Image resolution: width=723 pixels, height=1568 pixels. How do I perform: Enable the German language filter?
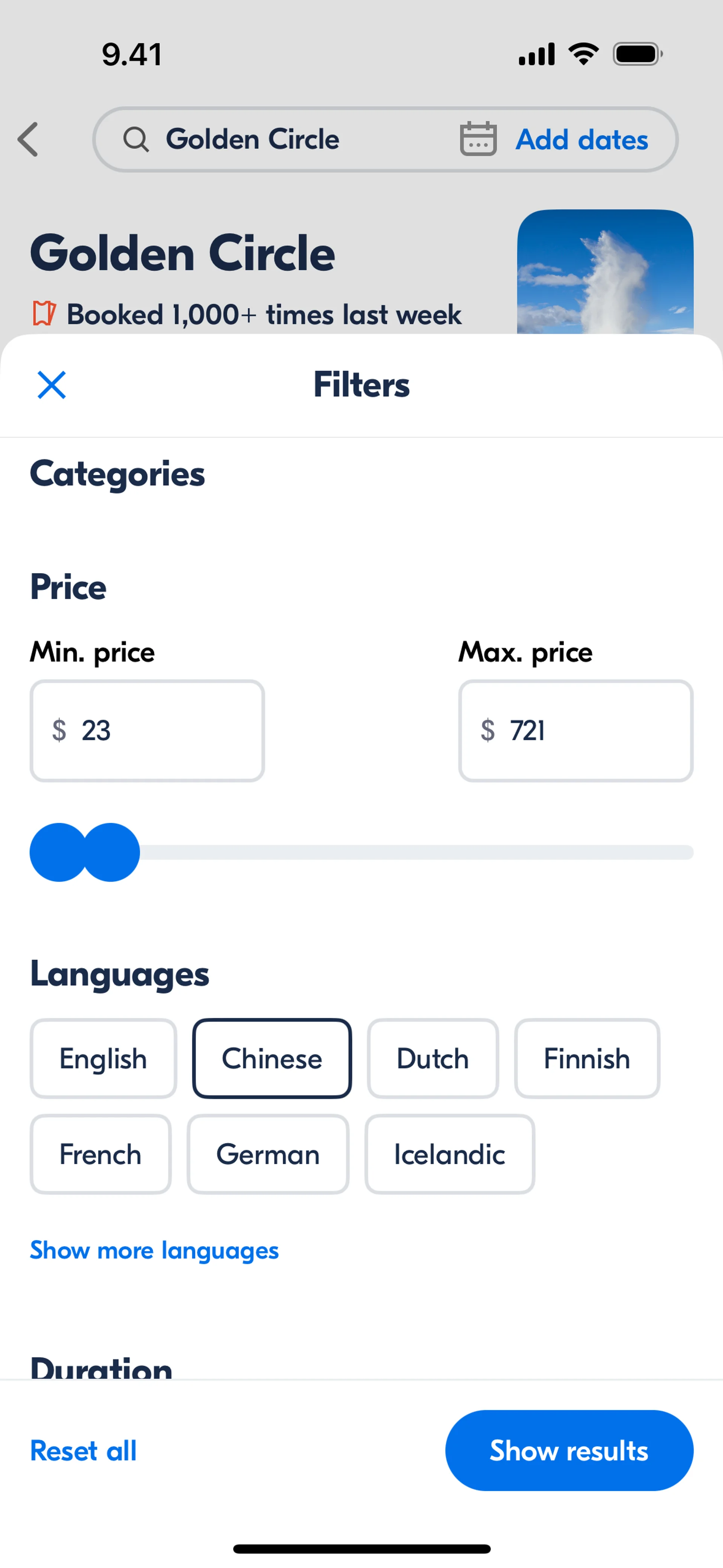point(268,1154)
